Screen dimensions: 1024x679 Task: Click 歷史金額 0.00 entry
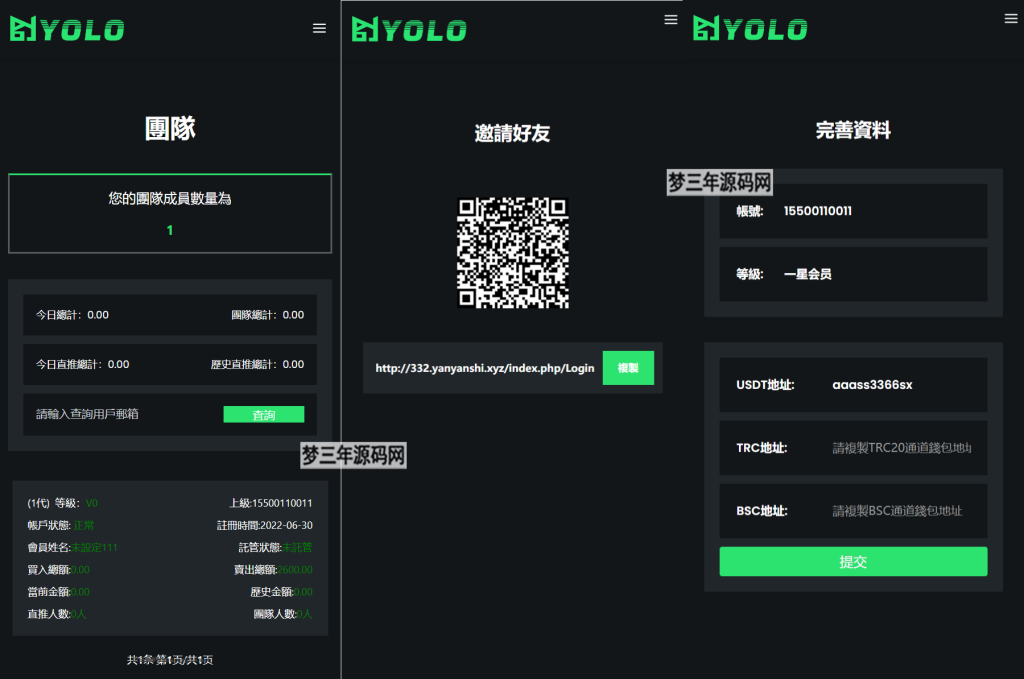[x=281, y=592]
